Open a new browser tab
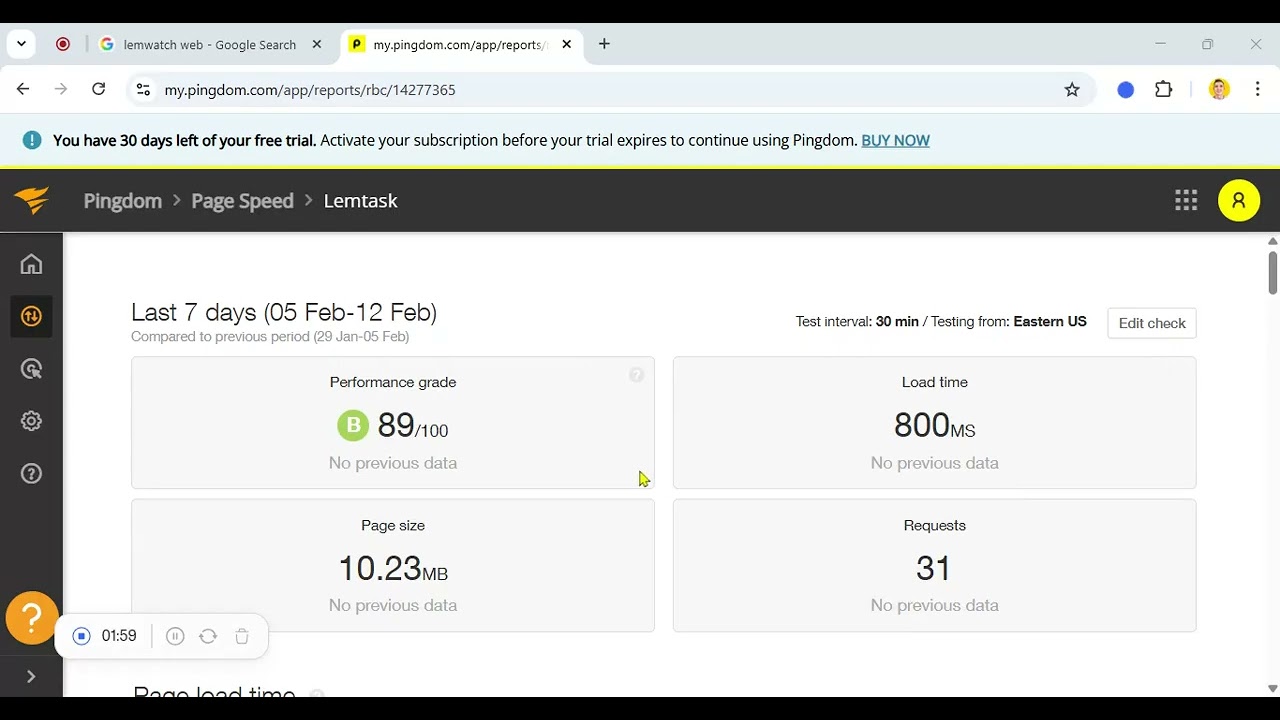 (x=604, y=44)
